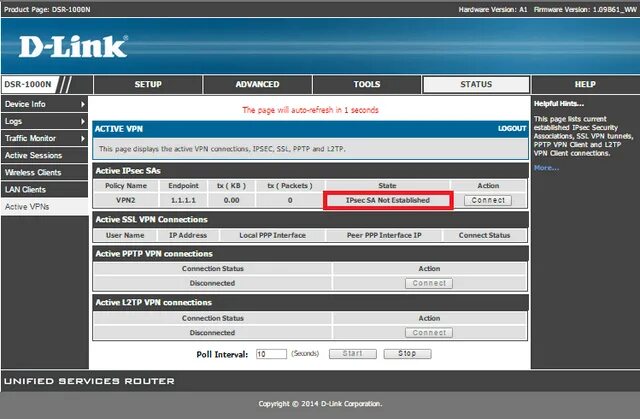Expand the Logs submenu arrow
Image resolution: width=640 pixels, height=419 pixels.
(82, 122)
